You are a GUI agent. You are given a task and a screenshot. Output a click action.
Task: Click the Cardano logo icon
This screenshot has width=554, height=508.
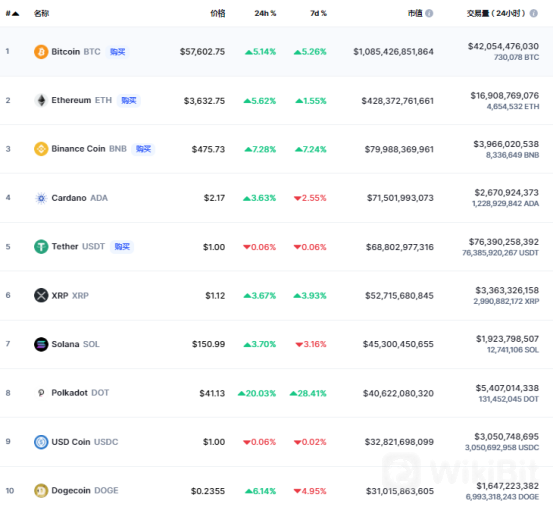click(x=41, y=198)
